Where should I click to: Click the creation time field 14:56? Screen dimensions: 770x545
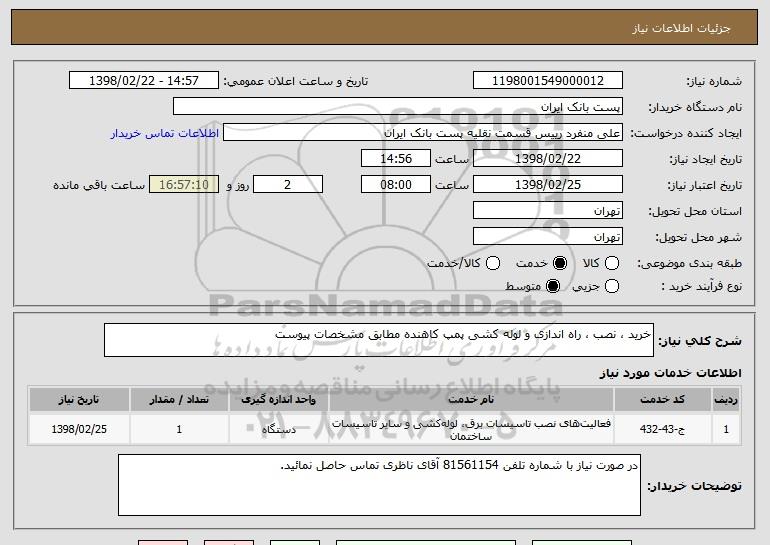396,159
